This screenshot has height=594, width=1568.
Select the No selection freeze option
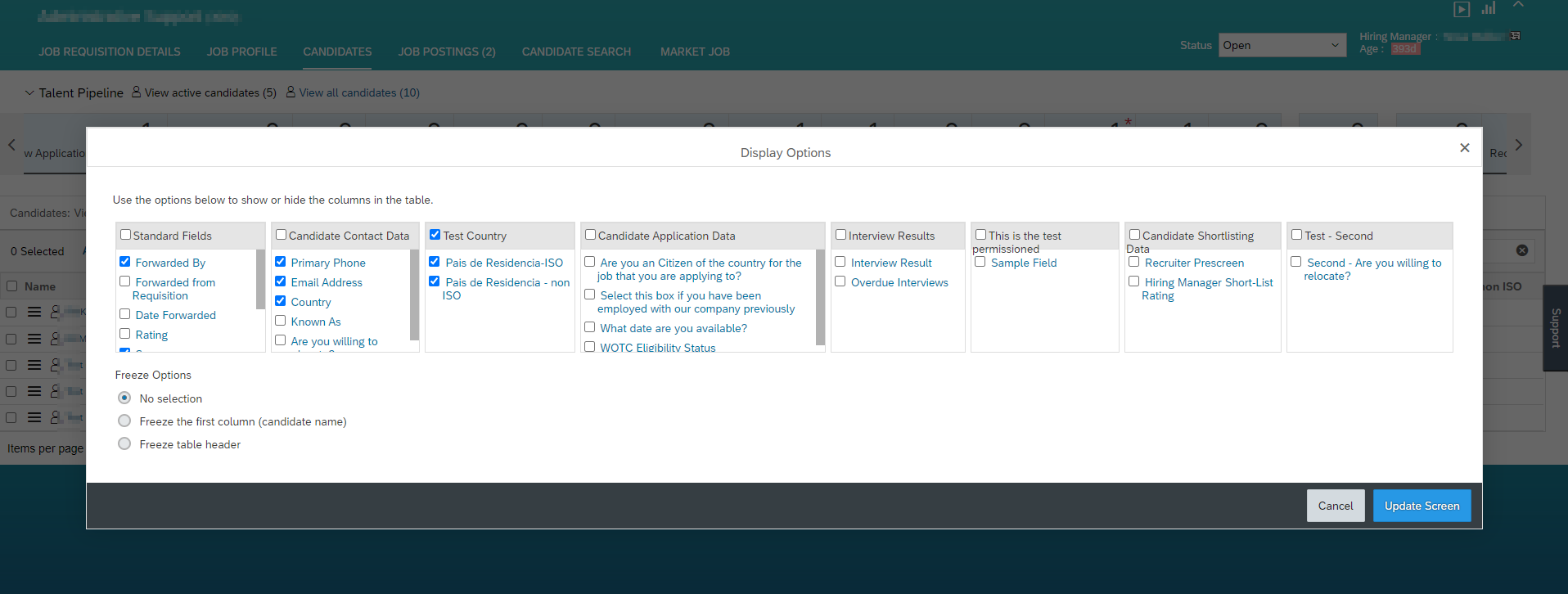coord(124,398)
